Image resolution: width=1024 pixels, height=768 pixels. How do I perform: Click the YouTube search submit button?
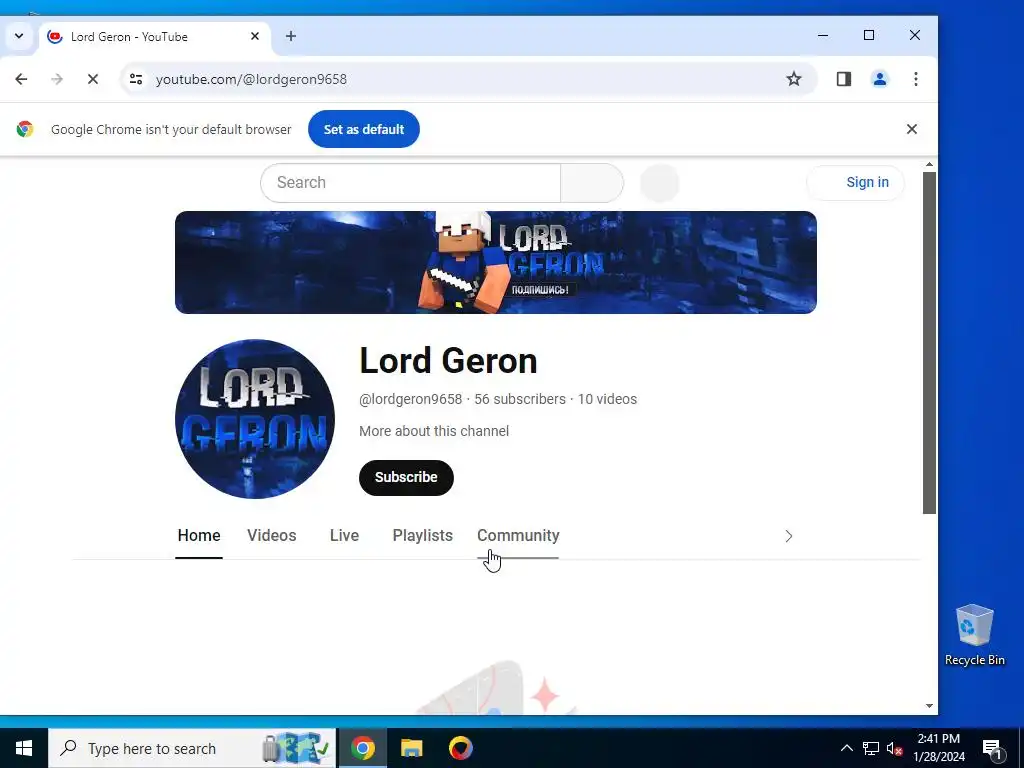click(592, 183)
